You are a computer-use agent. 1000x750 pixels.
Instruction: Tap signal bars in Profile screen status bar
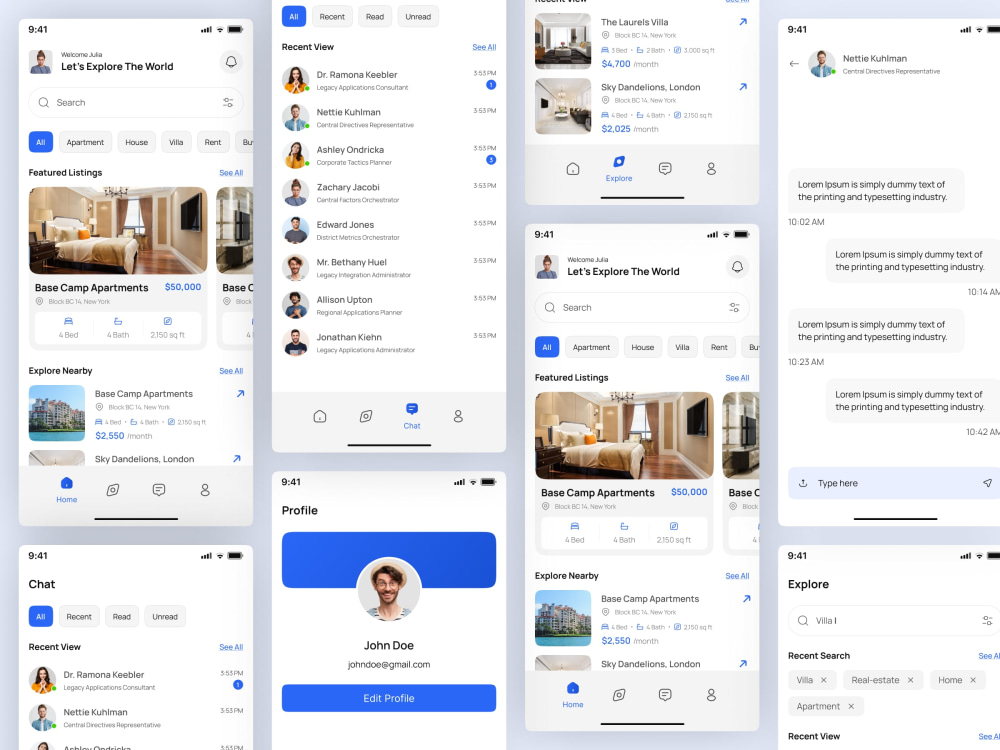coord(459,482)
